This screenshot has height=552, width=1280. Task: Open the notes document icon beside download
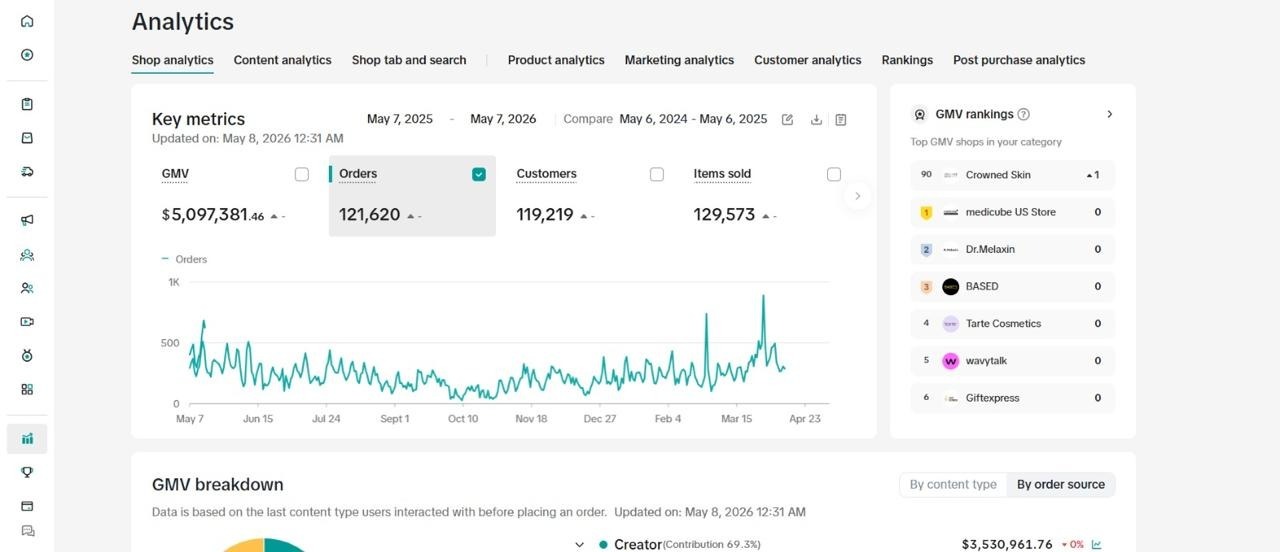click(841, 119)
